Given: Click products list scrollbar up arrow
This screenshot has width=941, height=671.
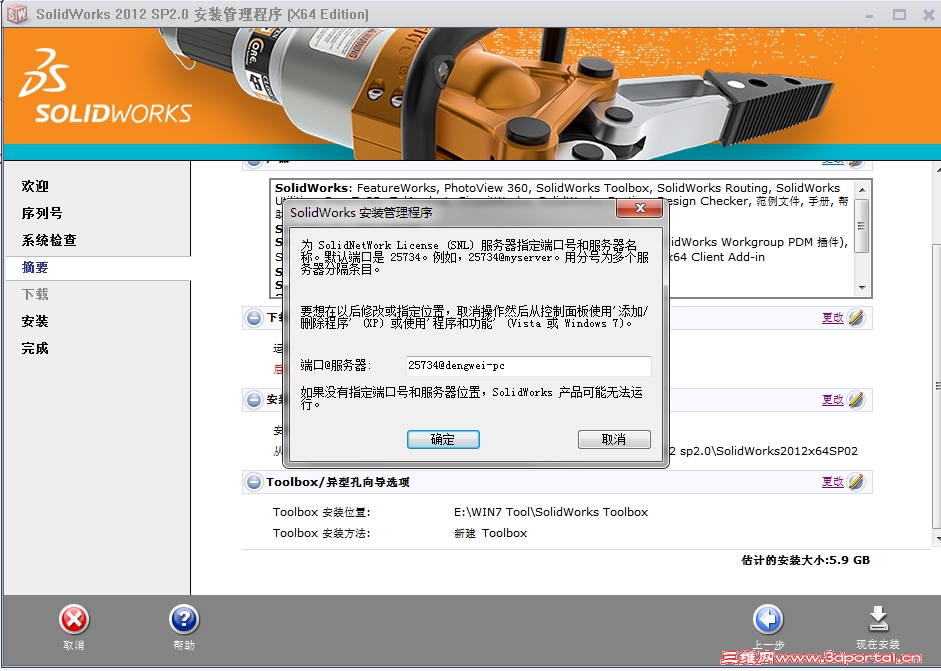Looking at the screenshot, I should [862, 190].
